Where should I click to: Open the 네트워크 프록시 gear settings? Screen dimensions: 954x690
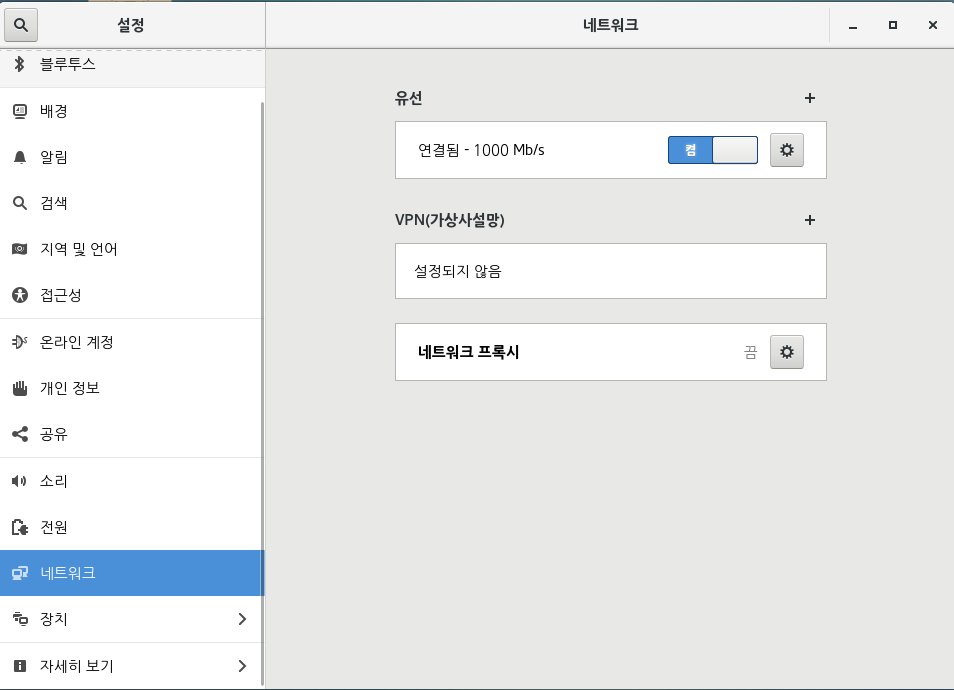(x=787, y=352)
